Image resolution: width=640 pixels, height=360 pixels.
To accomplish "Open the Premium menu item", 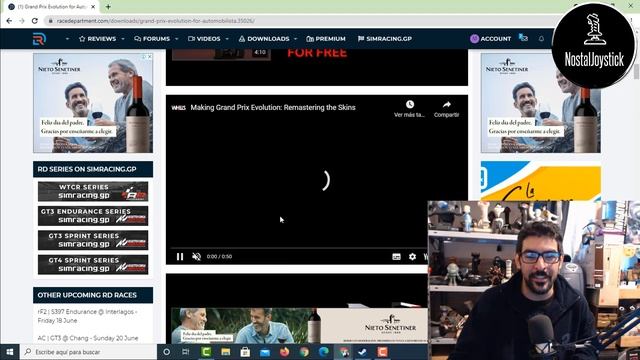I will (326, 39).
